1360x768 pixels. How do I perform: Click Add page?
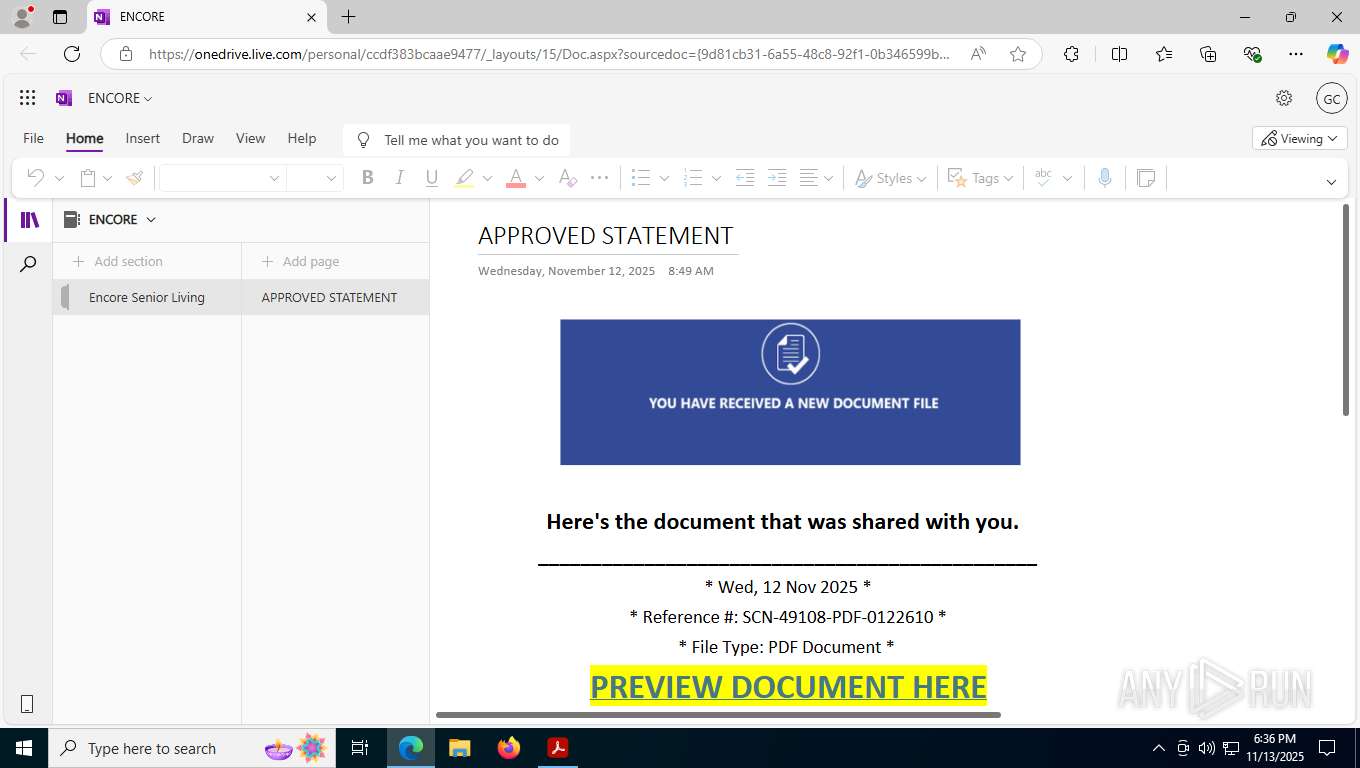coord(300,261)
